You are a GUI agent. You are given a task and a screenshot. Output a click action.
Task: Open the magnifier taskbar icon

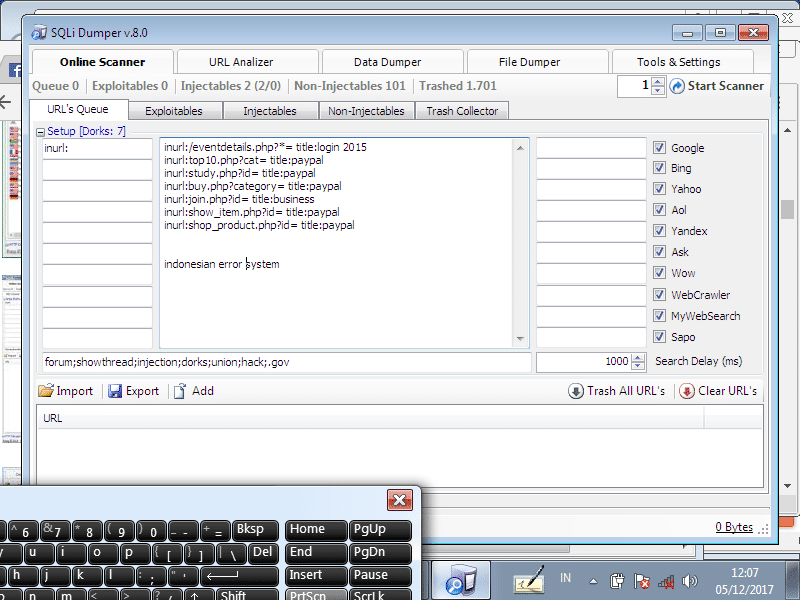click(x=461, y=580)
